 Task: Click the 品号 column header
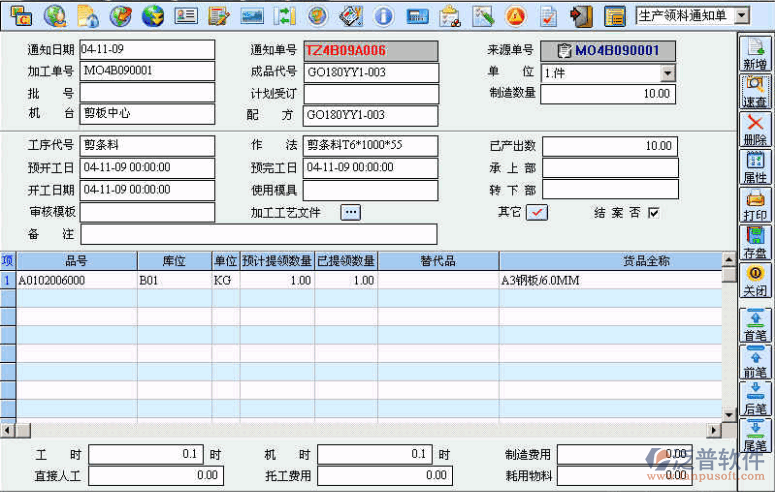[x=76, y=261]
